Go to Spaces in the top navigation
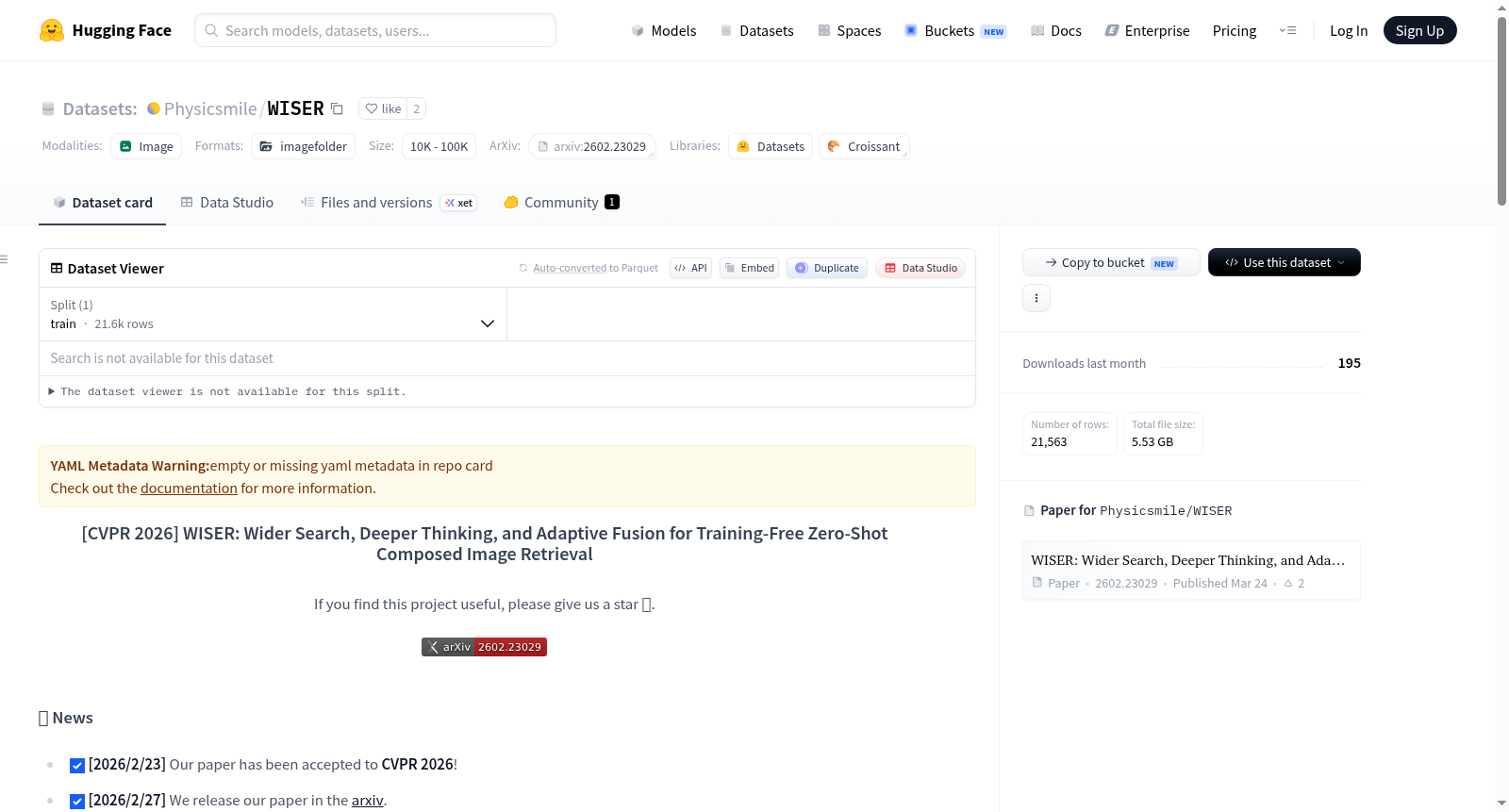The image size is (1509, 812). (x=850, y=30)
